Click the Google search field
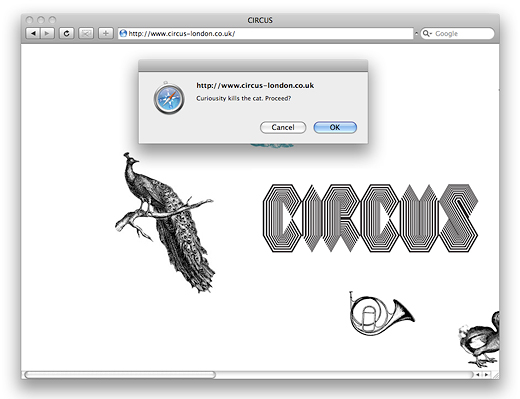 click(457, 34)
